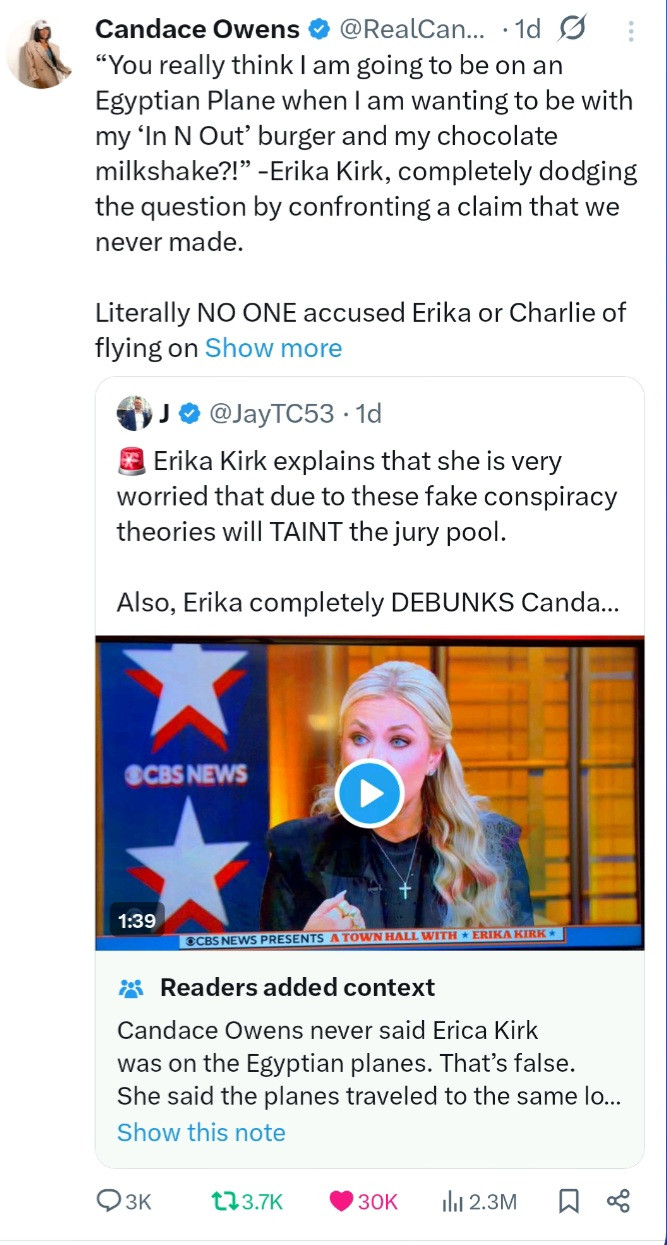This screenshot has height=1245, width=667.
Task: Toggle the bookmark icon for this tweet
Action: point(568,1201)
